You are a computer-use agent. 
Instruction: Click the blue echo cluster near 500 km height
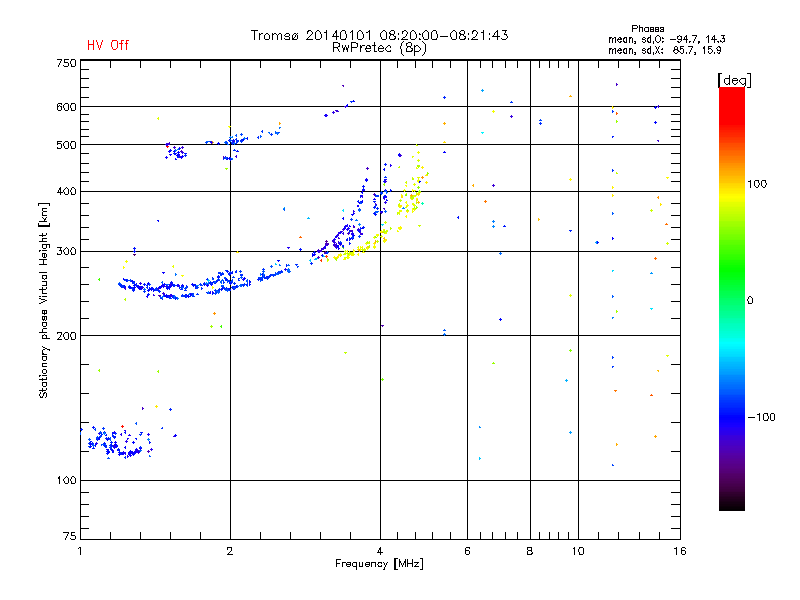(177, 152)
